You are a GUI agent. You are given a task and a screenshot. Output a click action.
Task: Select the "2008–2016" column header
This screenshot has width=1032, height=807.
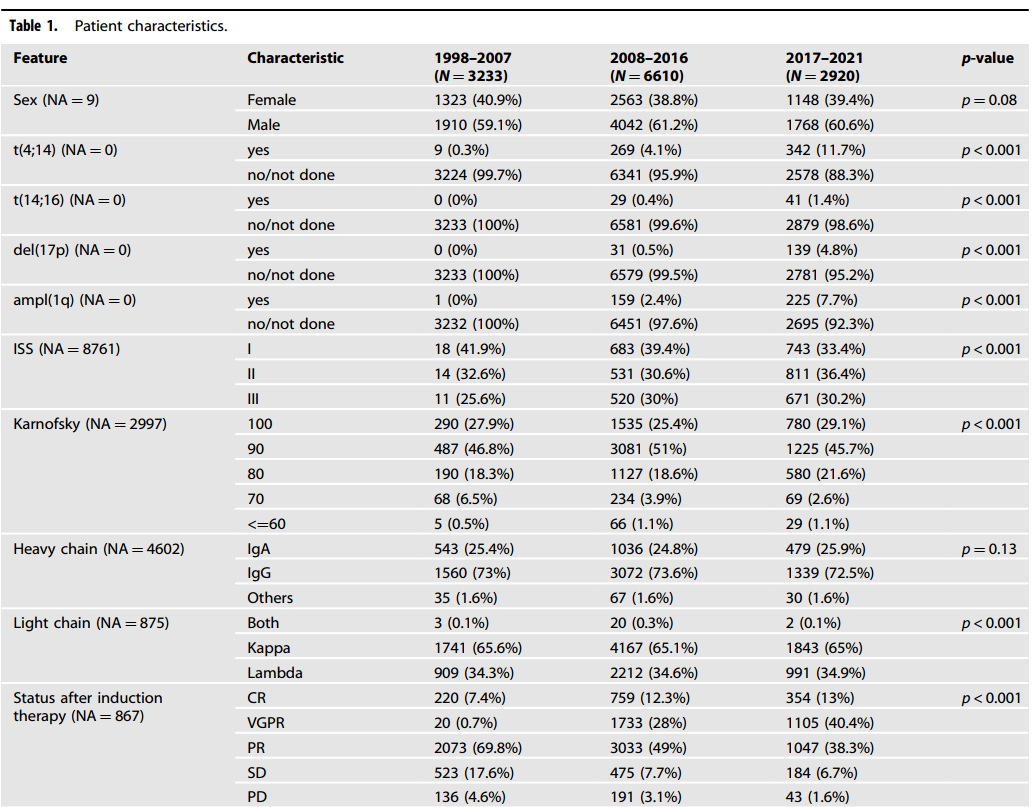pyautogui.click(x=649, y=58)
